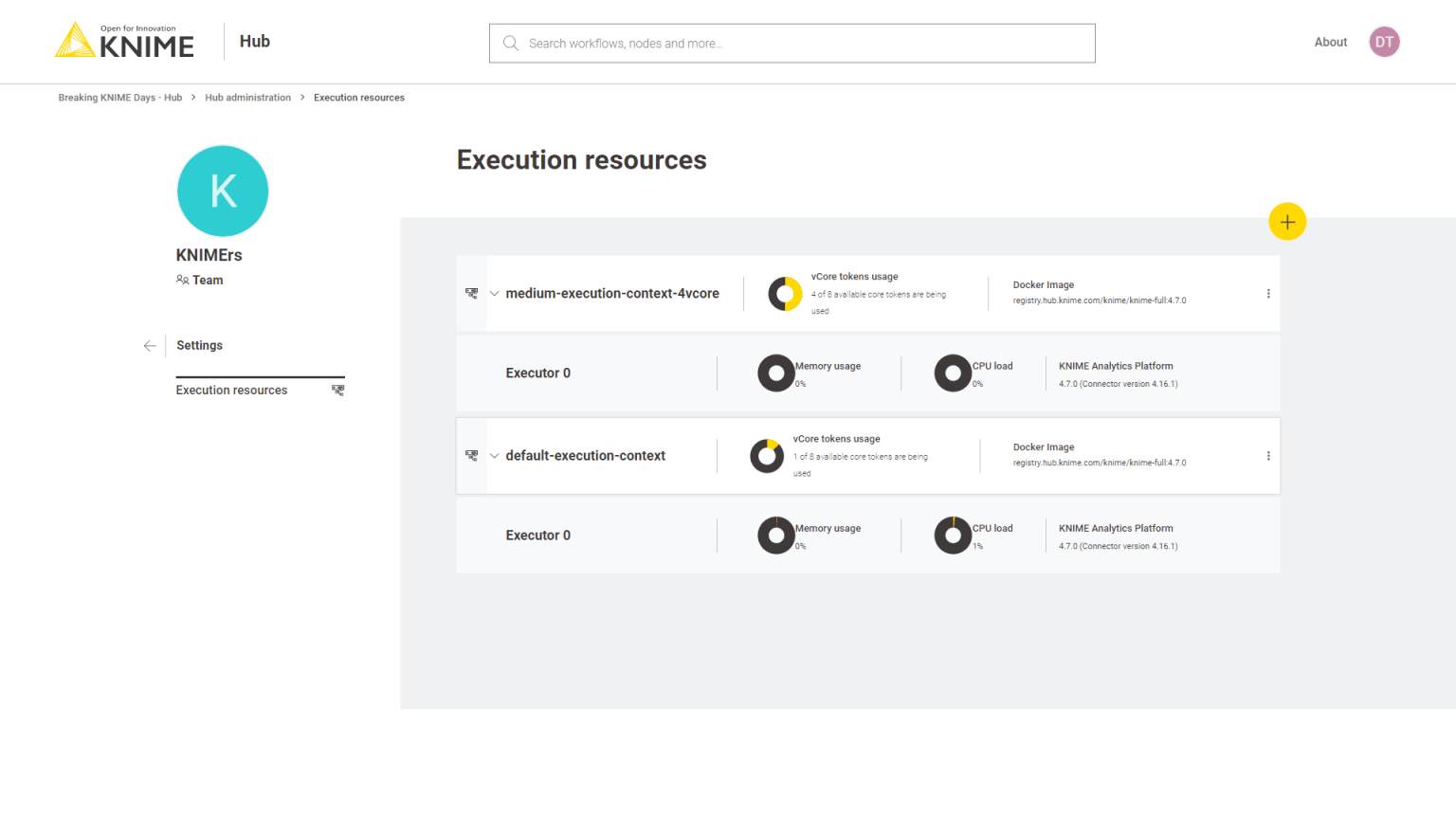Click default-execution-context context icon
Image resolution: width=1456 pixels, height=819 pixels.
click(471, 456)
